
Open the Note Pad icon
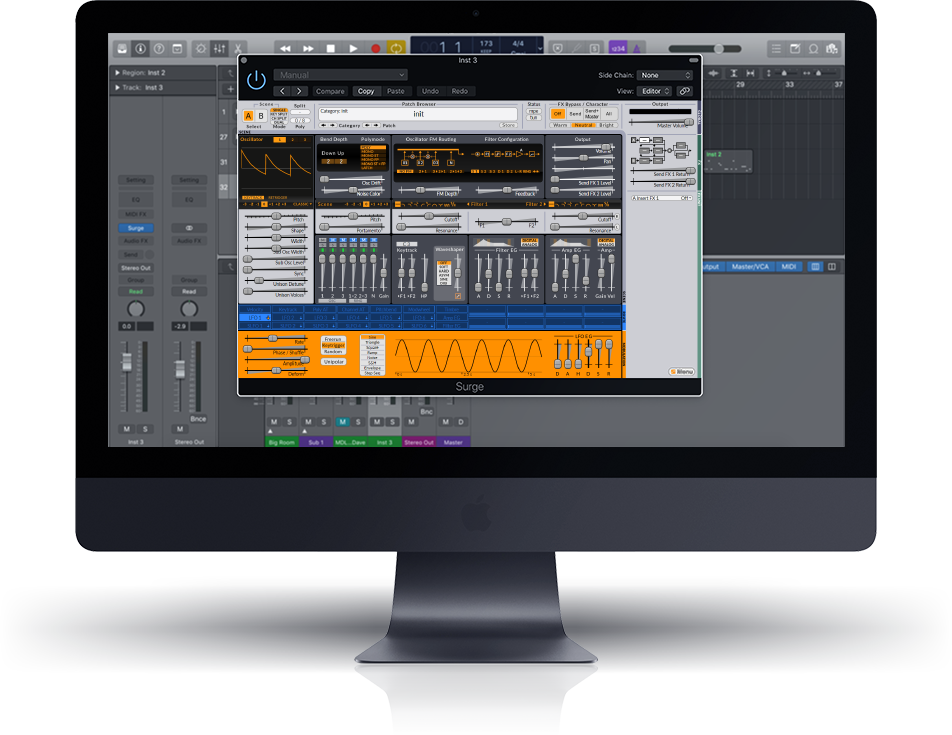(795, 49)
